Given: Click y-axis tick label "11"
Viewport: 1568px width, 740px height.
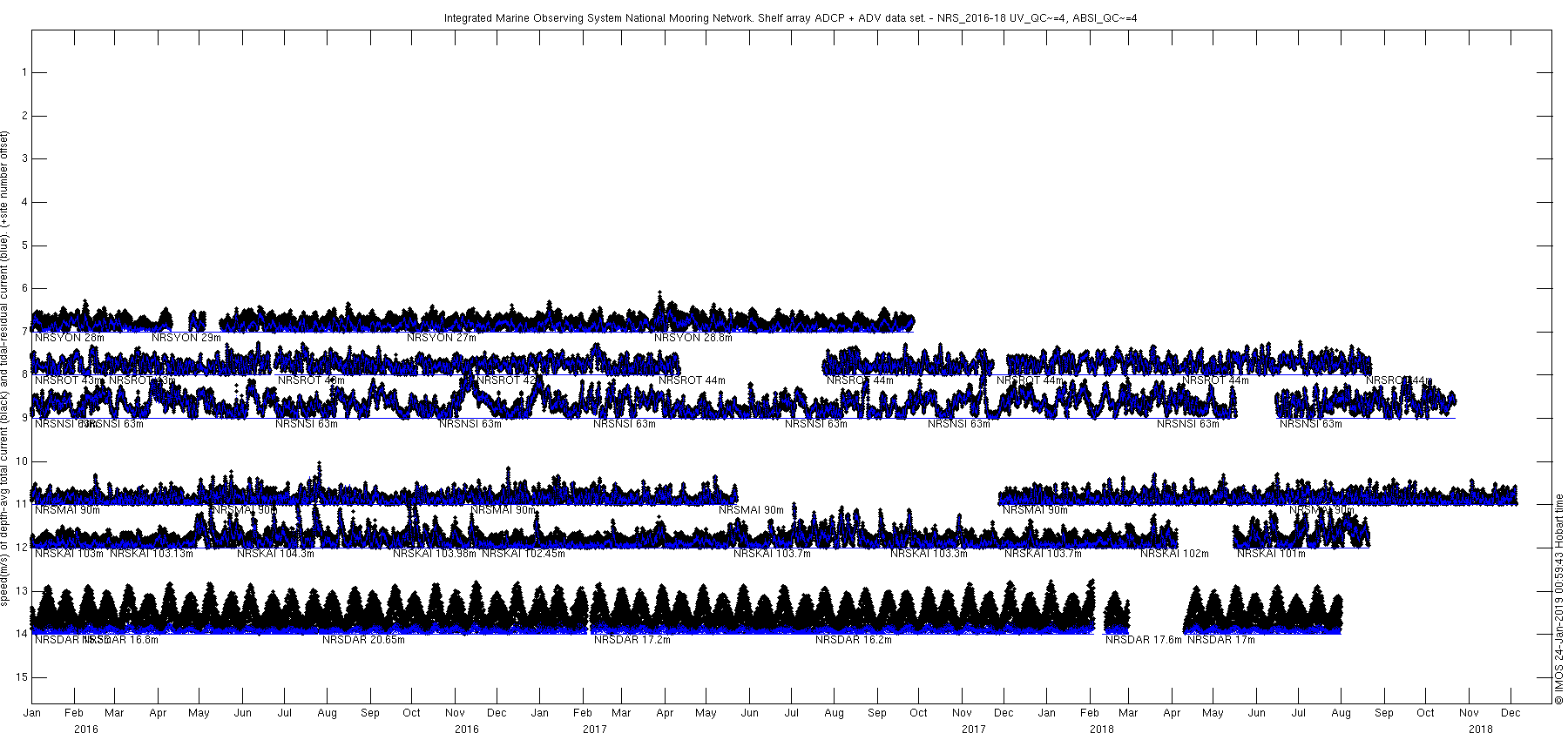Looking at the screenshot, I should click(x=22, y=504).
